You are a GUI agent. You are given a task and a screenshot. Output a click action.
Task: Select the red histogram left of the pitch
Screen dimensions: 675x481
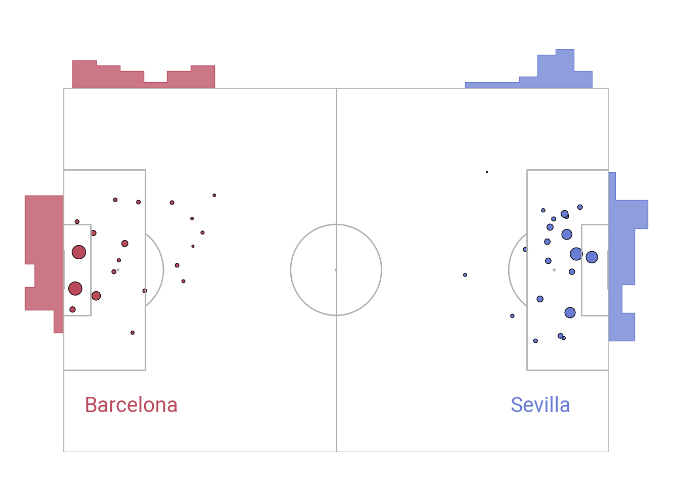point(43,250)
